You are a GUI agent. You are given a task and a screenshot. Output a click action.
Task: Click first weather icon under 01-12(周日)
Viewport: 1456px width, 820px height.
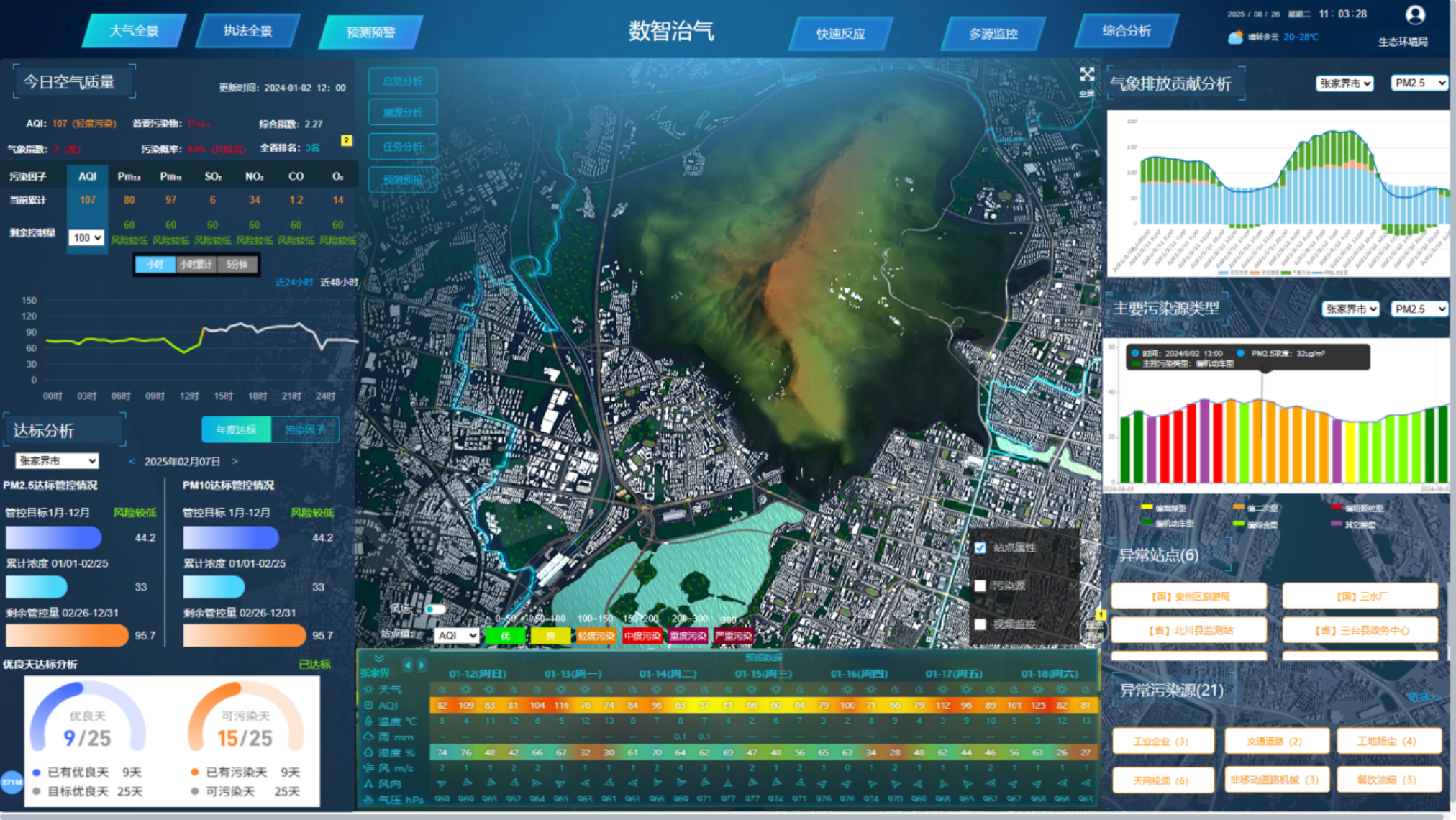442,690
